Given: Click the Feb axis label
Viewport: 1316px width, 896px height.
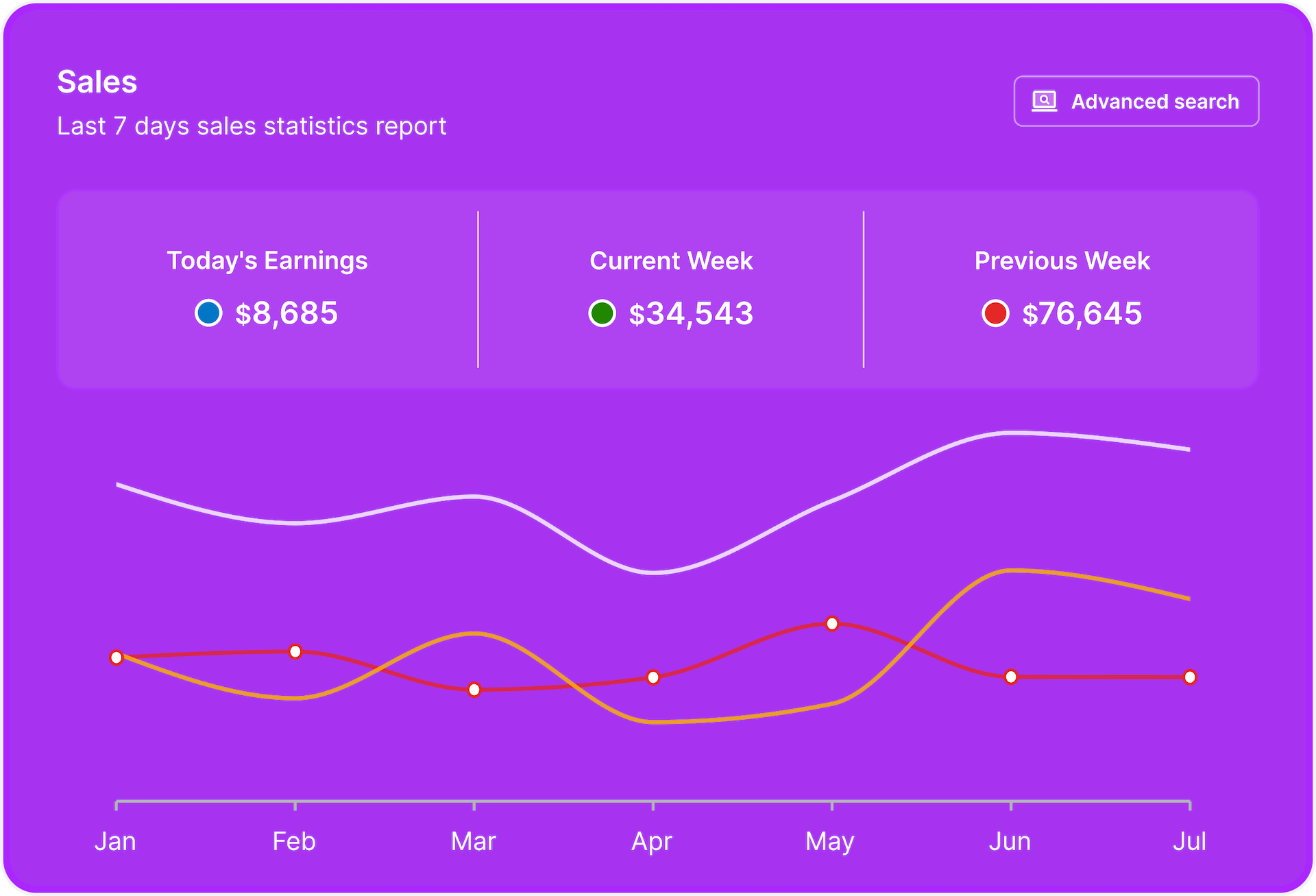Looking at the screenshot, I should coord(294,841).
